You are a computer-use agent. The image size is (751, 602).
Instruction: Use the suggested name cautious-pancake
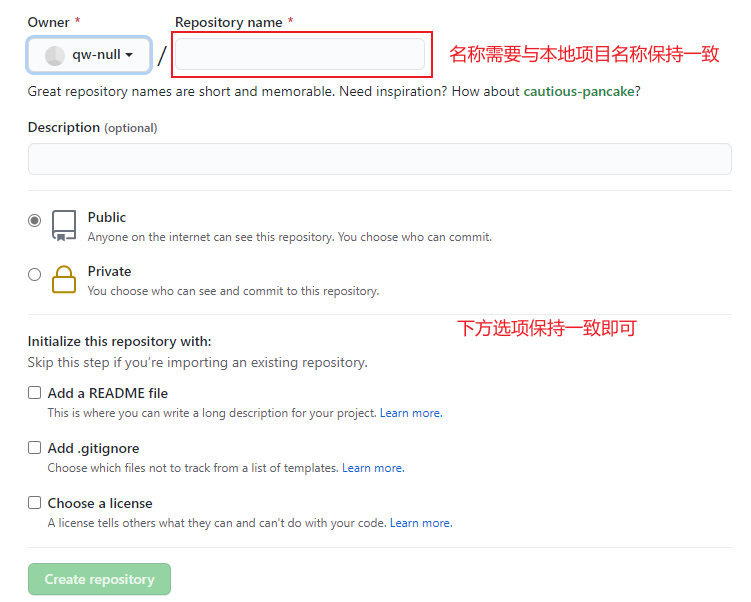click(x=579, y=91)
